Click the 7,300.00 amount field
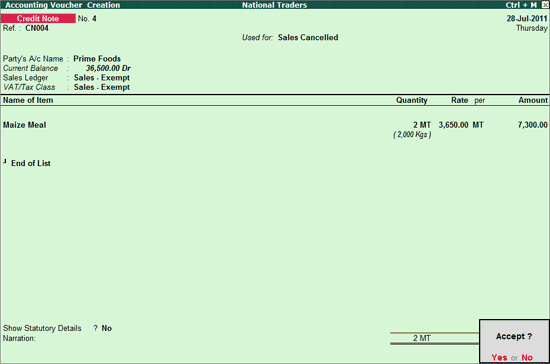Image resolution: width=550 pixels, height=364 pixels. (x=532, y=125)
